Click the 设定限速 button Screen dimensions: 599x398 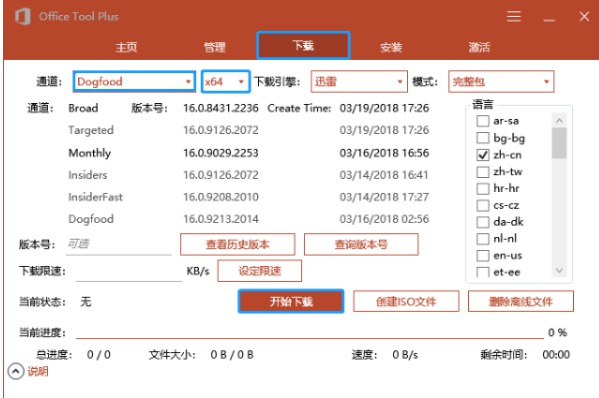click(x=259, y=271)
